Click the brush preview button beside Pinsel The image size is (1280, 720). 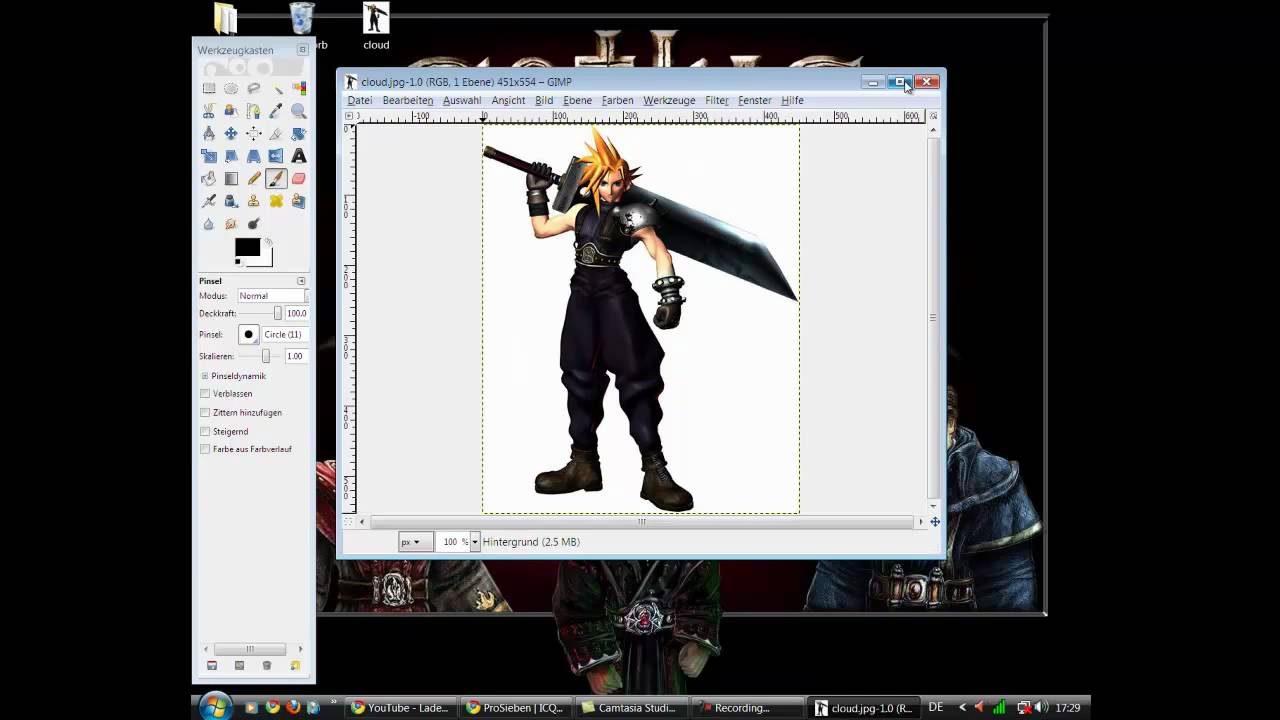(x=248, y=334)
